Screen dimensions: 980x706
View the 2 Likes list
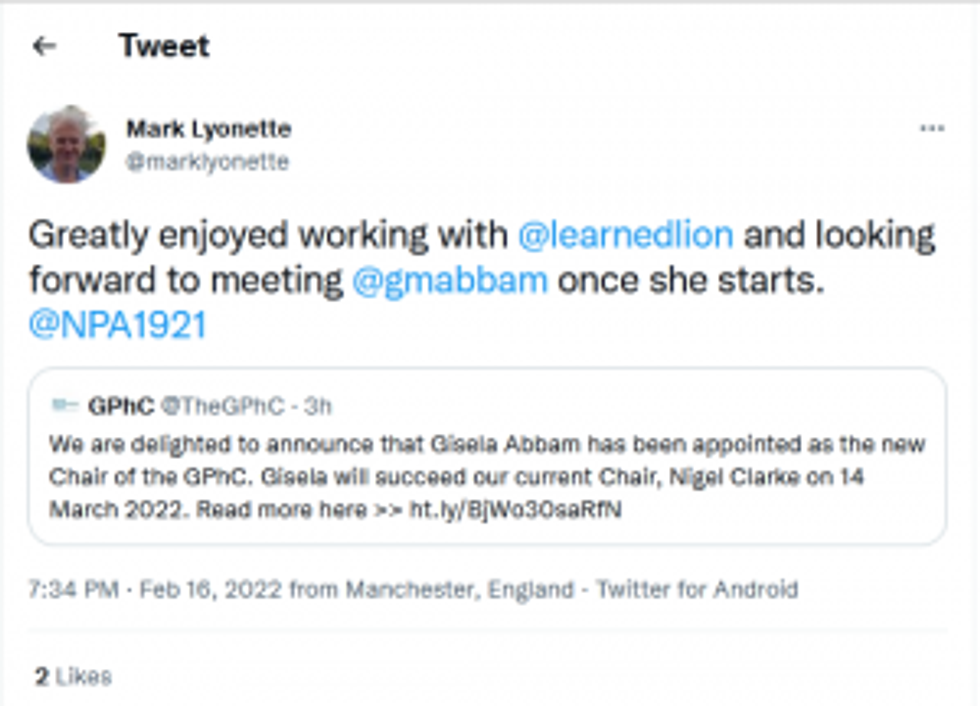pos(73,677)
